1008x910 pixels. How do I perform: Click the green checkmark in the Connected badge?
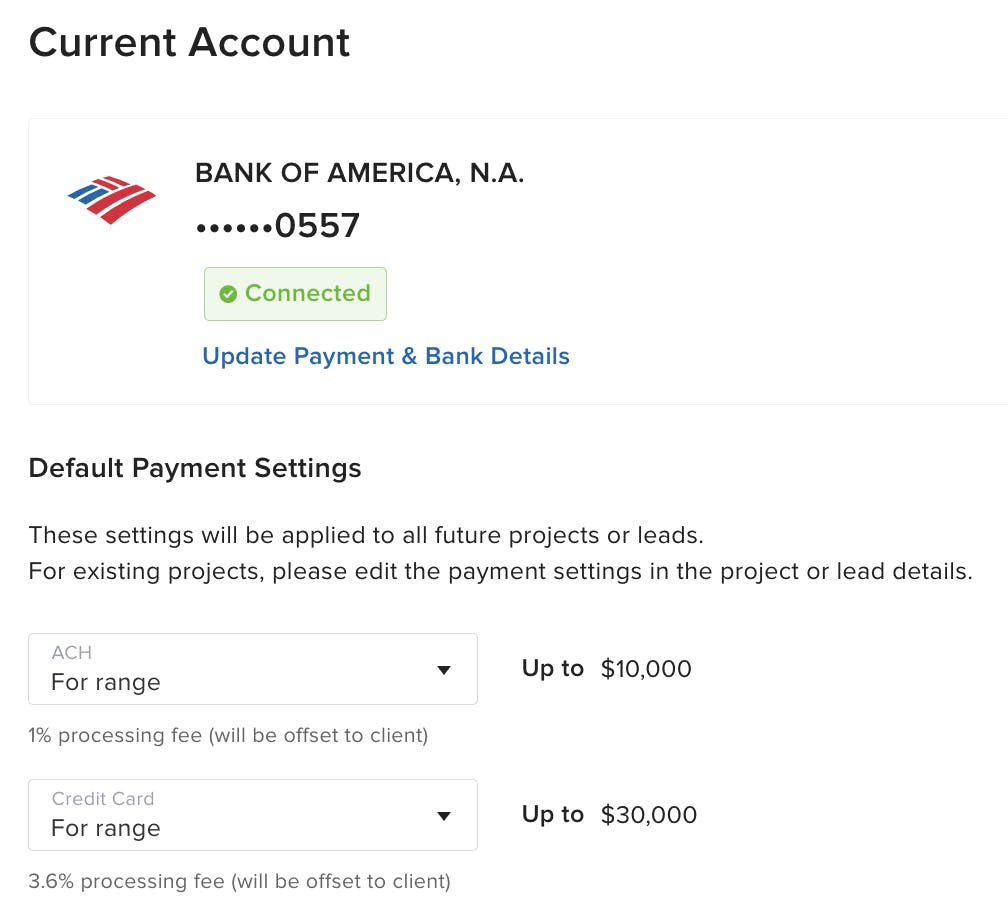pos(228,293)
